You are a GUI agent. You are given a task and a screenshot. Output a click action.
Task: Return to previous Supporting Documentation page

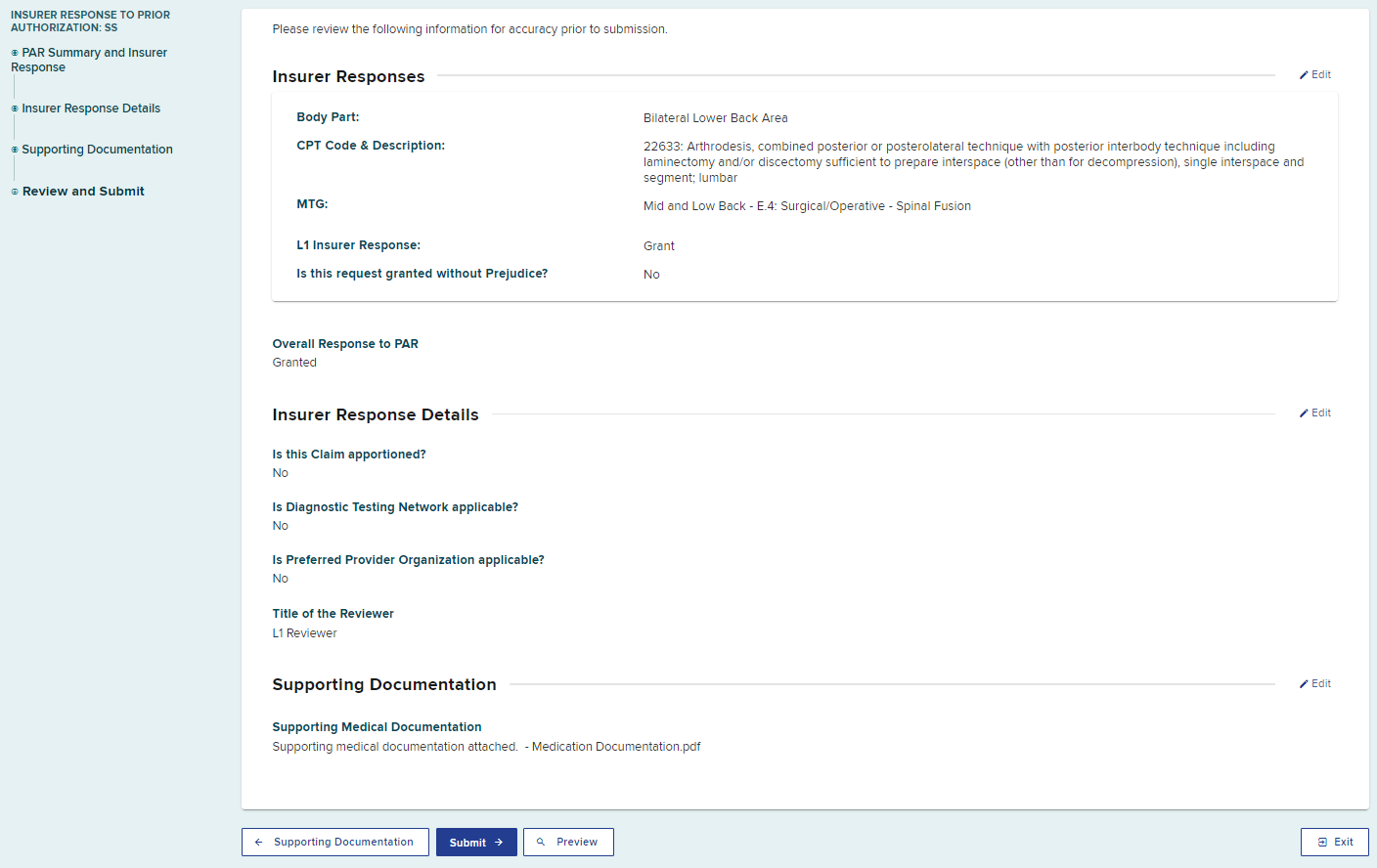click(x=335, y=842)
